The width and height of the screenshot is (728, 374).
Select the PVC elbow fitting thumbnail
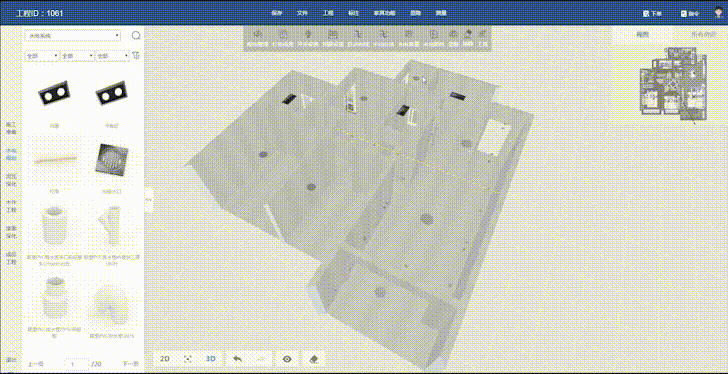click(x=109, y=306)
